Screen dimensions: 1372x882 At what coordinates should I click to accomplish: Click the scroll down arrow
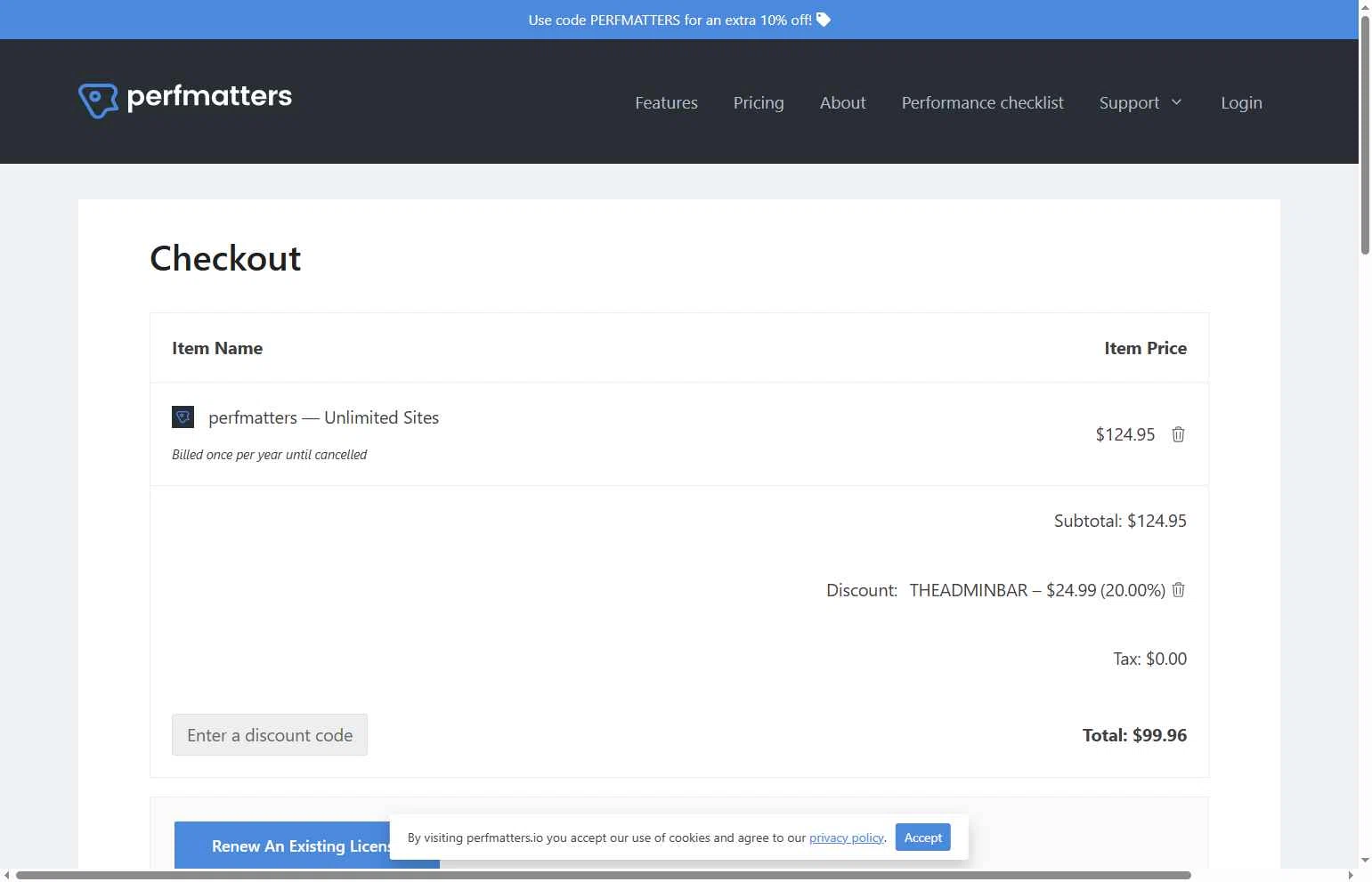click(1365, 861)
